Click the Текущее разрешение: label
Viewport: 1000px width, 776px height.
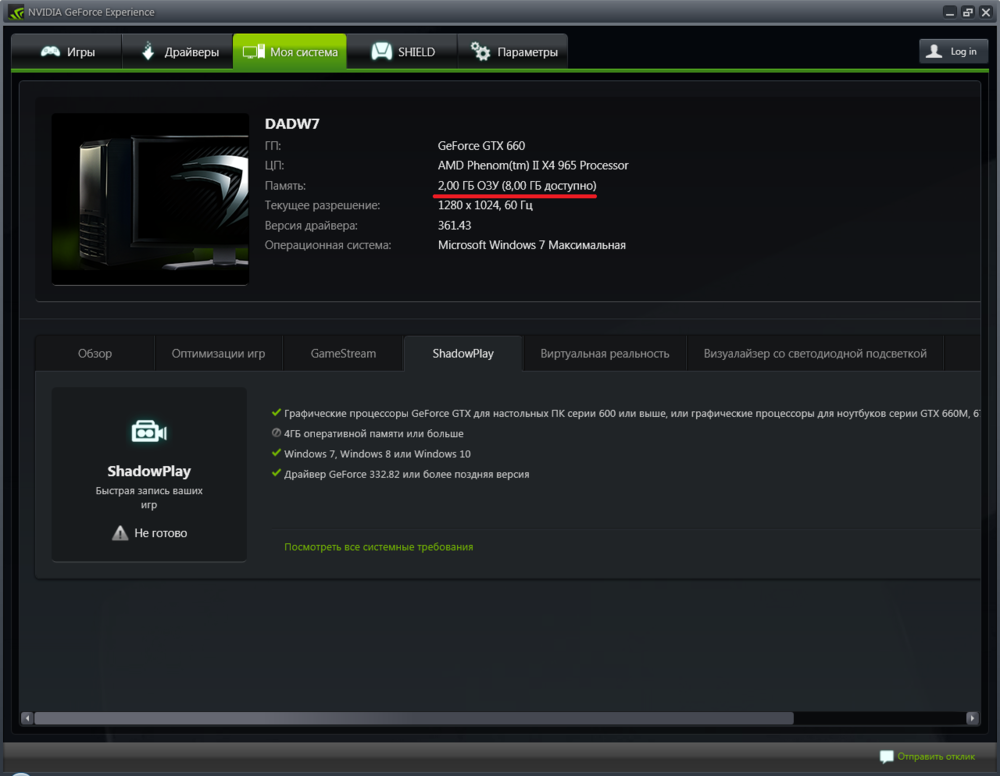point(322,205)
